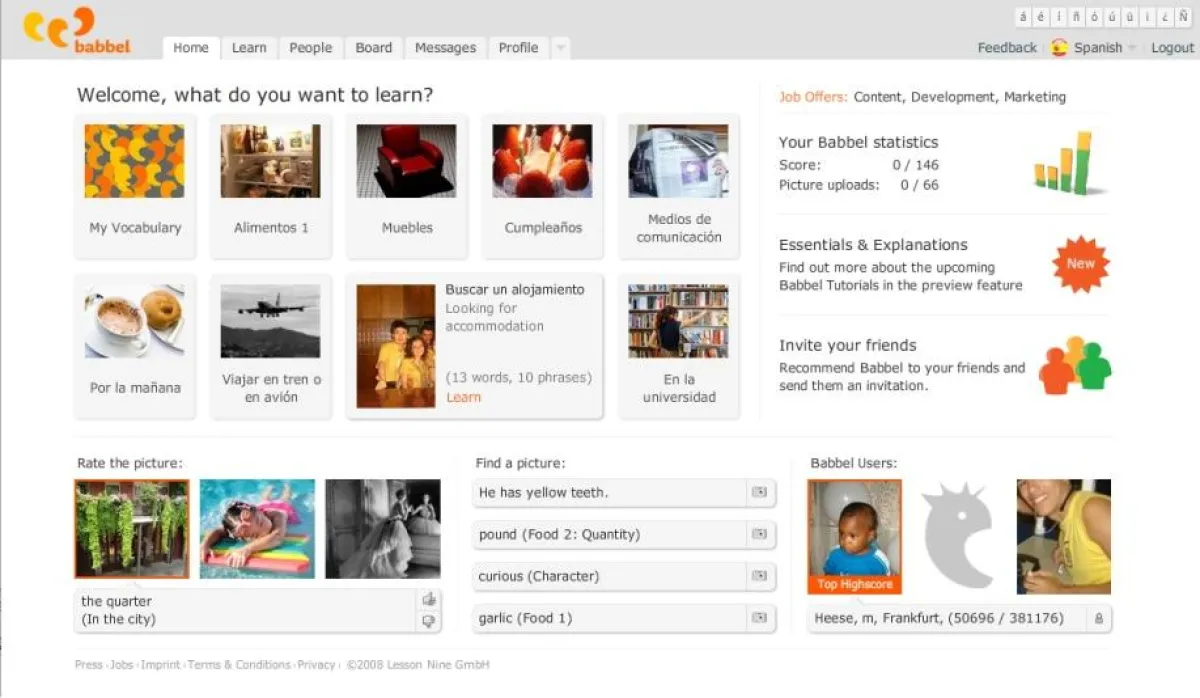Click the invite friends people icon
The height and width of the screenshot is (698, 1200).
tap(1075, 369)
